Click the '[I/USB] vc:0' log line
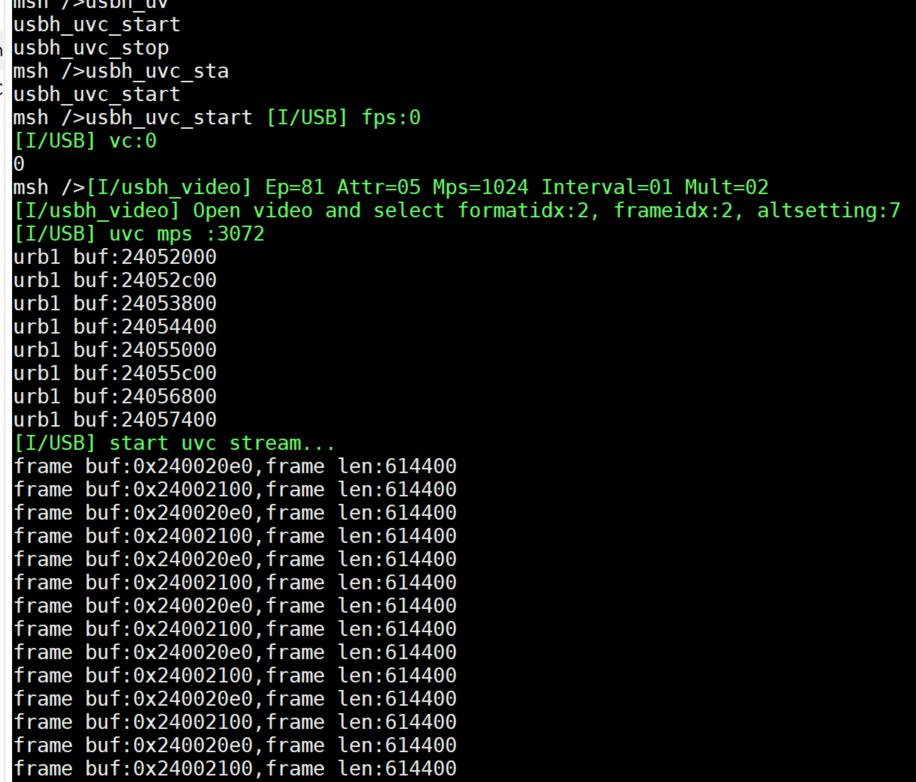 (85, 141)
